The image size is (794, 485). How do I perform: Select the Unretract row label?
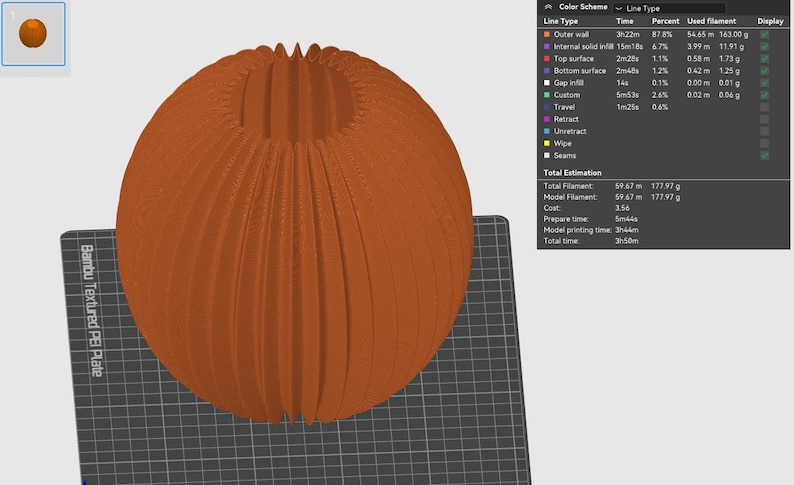(570, 131)
